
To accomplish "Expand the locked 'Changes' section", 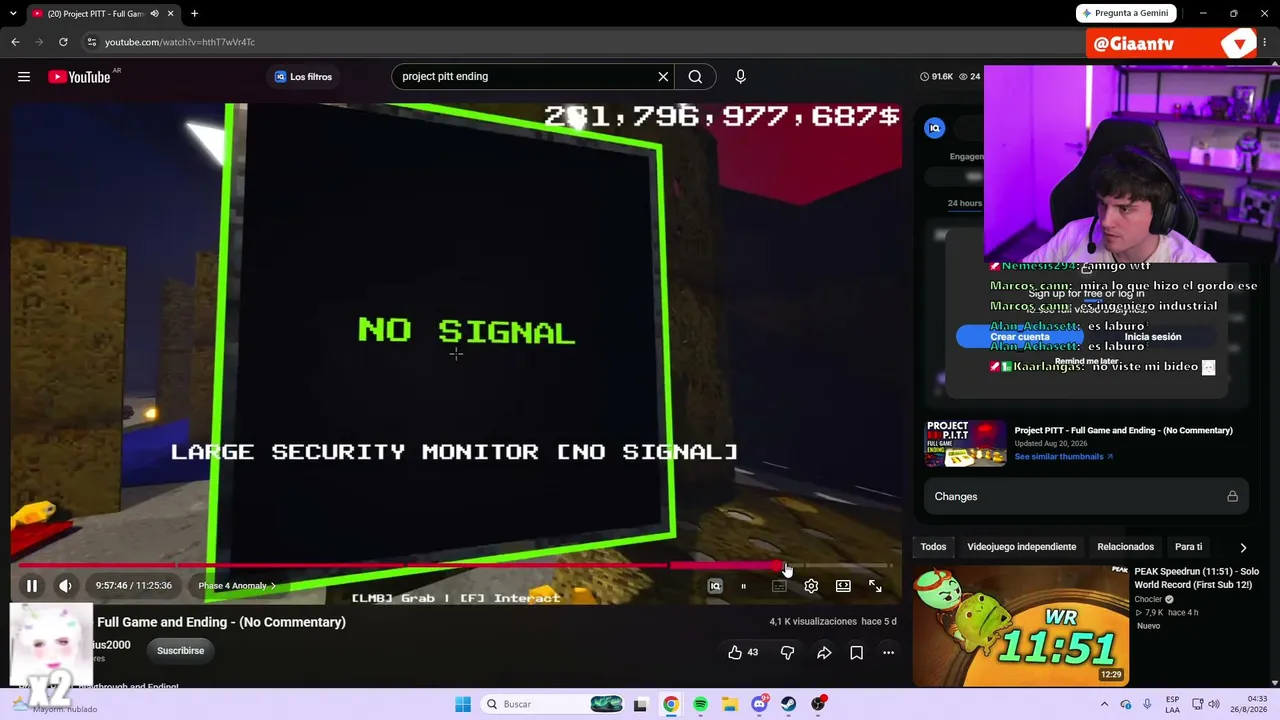I will [x=1086, y=497].
